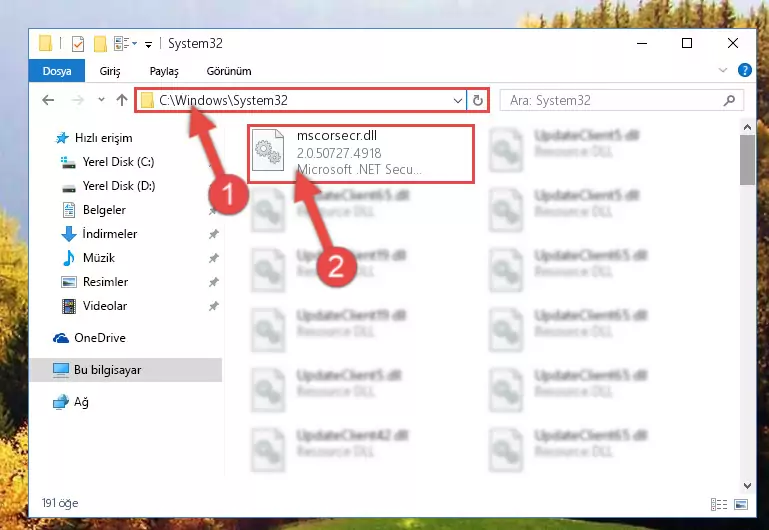The image size is (769, 530).
Task: Click the Properties checkmark icon in title bar
Action: (x=77, y=44)
